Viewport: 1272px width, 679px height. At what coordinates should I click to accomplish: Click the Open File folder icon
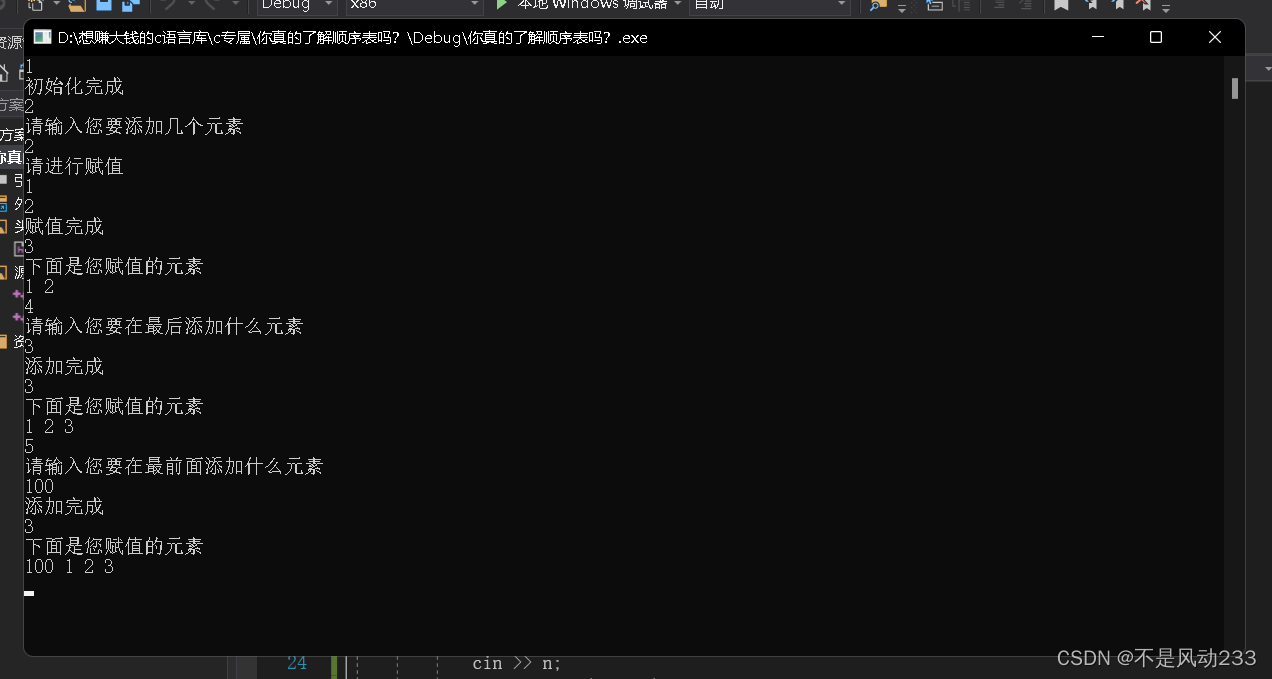[76, 5]
